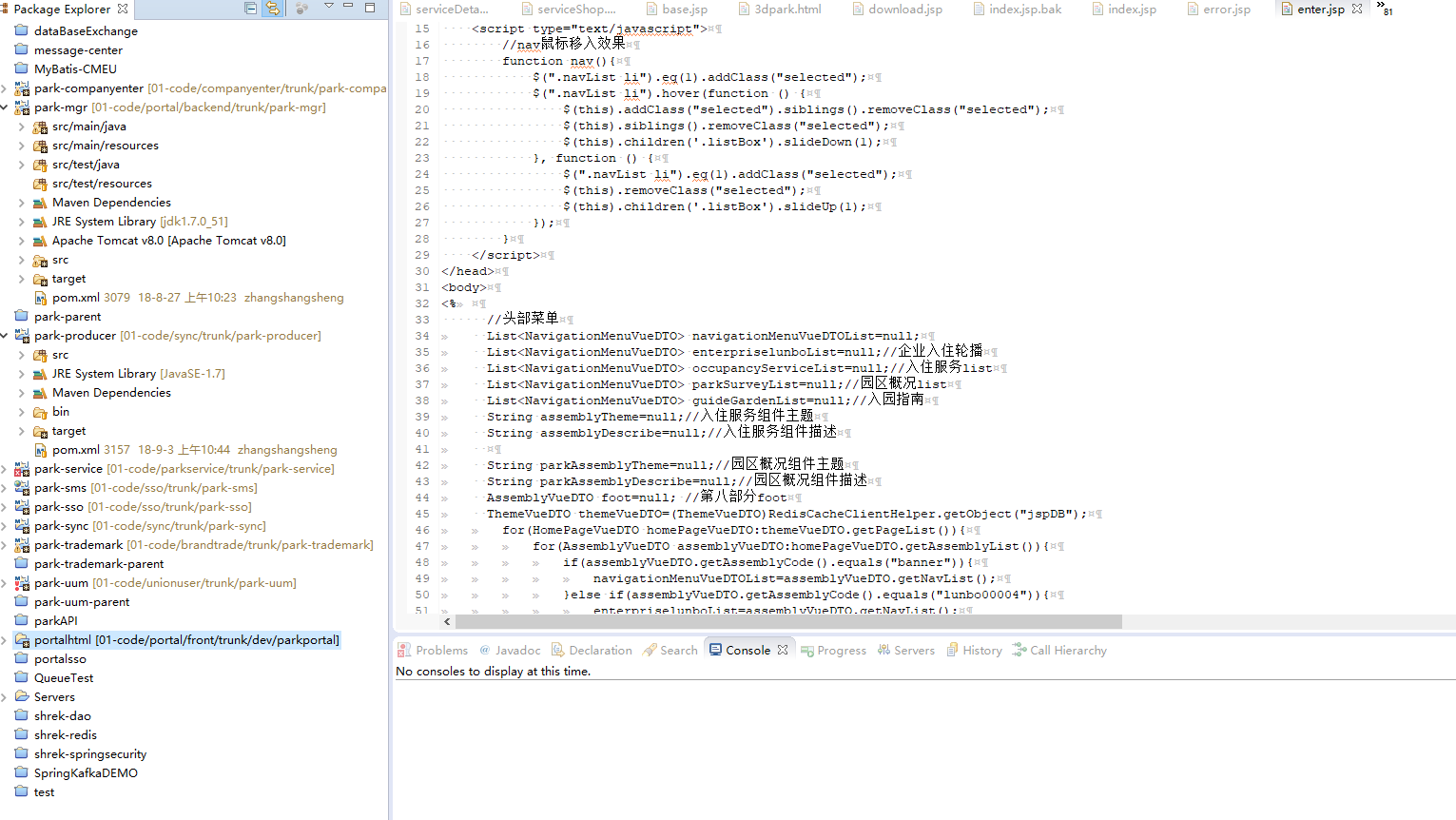Expand src/main/java under park-mgr

(22, 127)
